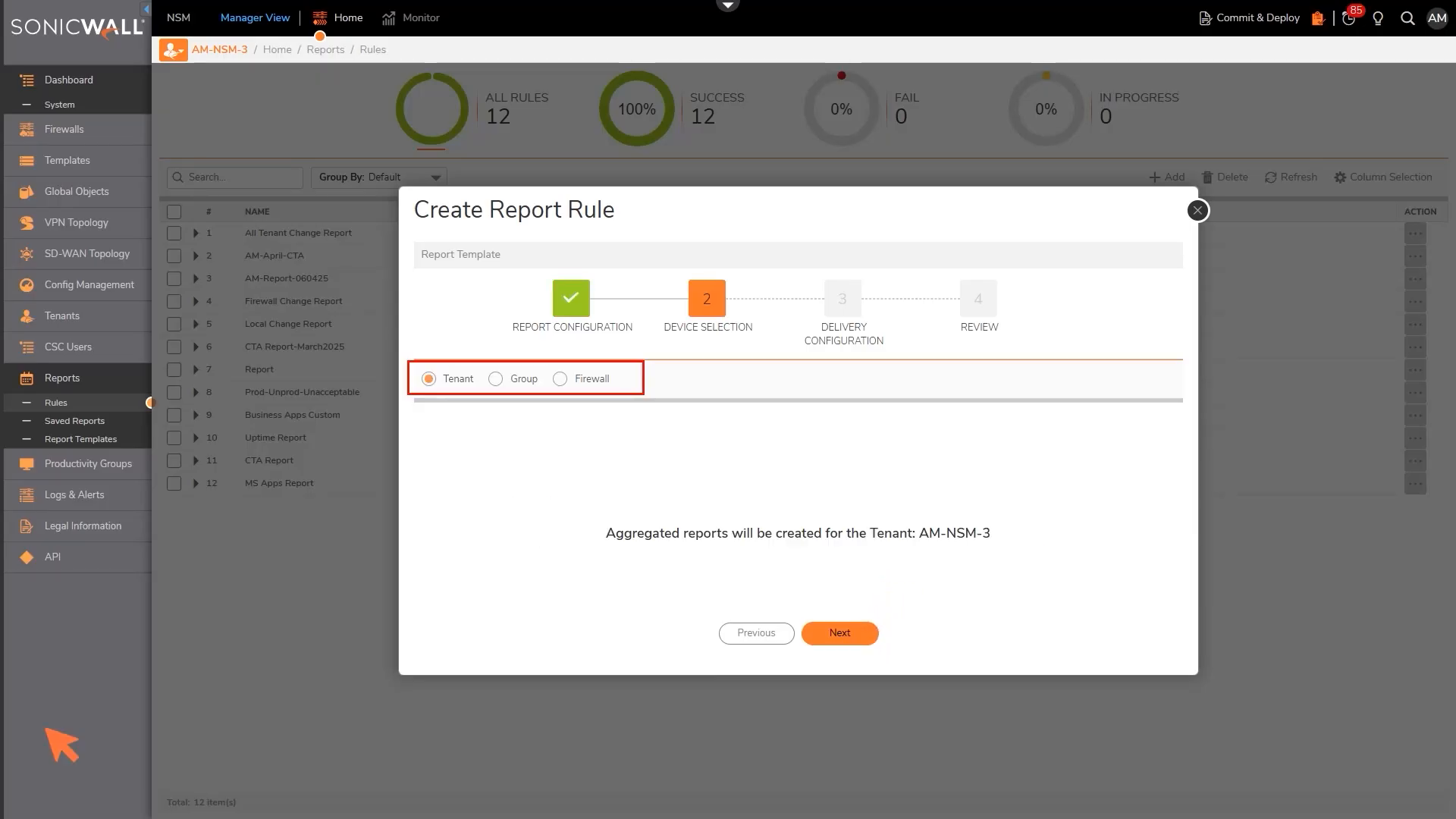1456x819 pixels.
Task: Open Firewalls in the sidebar
Action: tap(64, 130)
